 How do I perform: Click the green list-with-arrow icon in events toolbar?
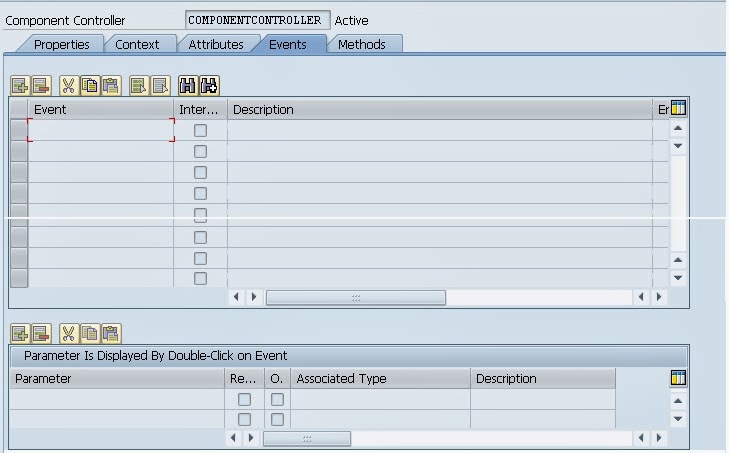tap(139, 86)
